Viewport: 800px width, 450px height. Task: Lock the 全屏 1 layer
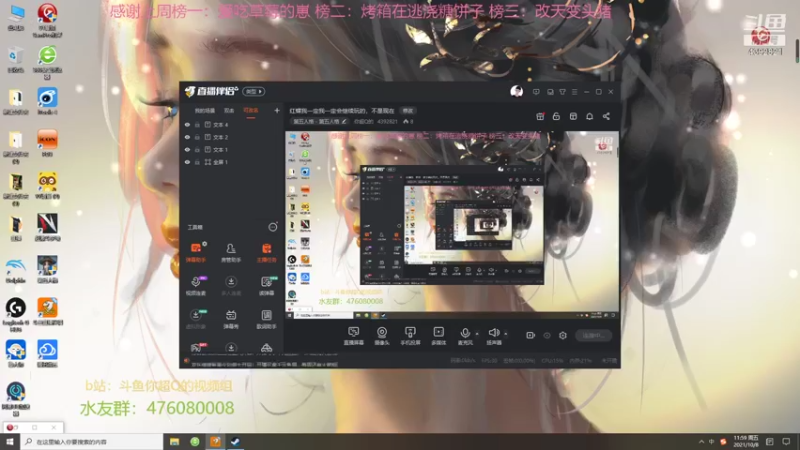click(197, 162)
